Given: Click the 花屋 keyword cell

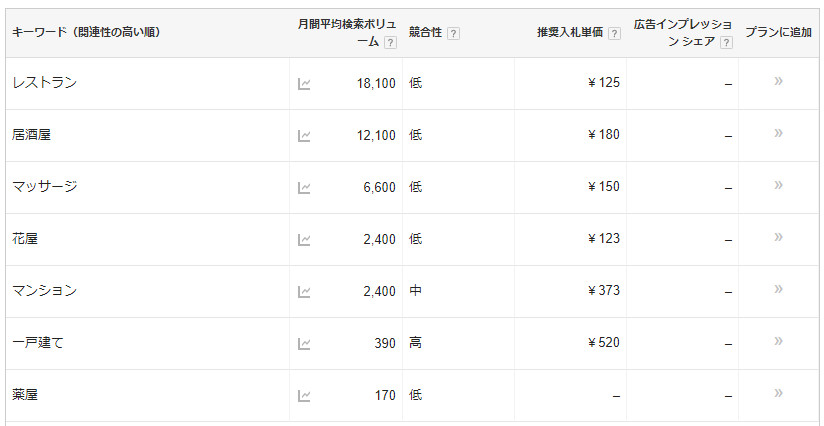Looking at the screenshot, I should click(x=26, y=239).
